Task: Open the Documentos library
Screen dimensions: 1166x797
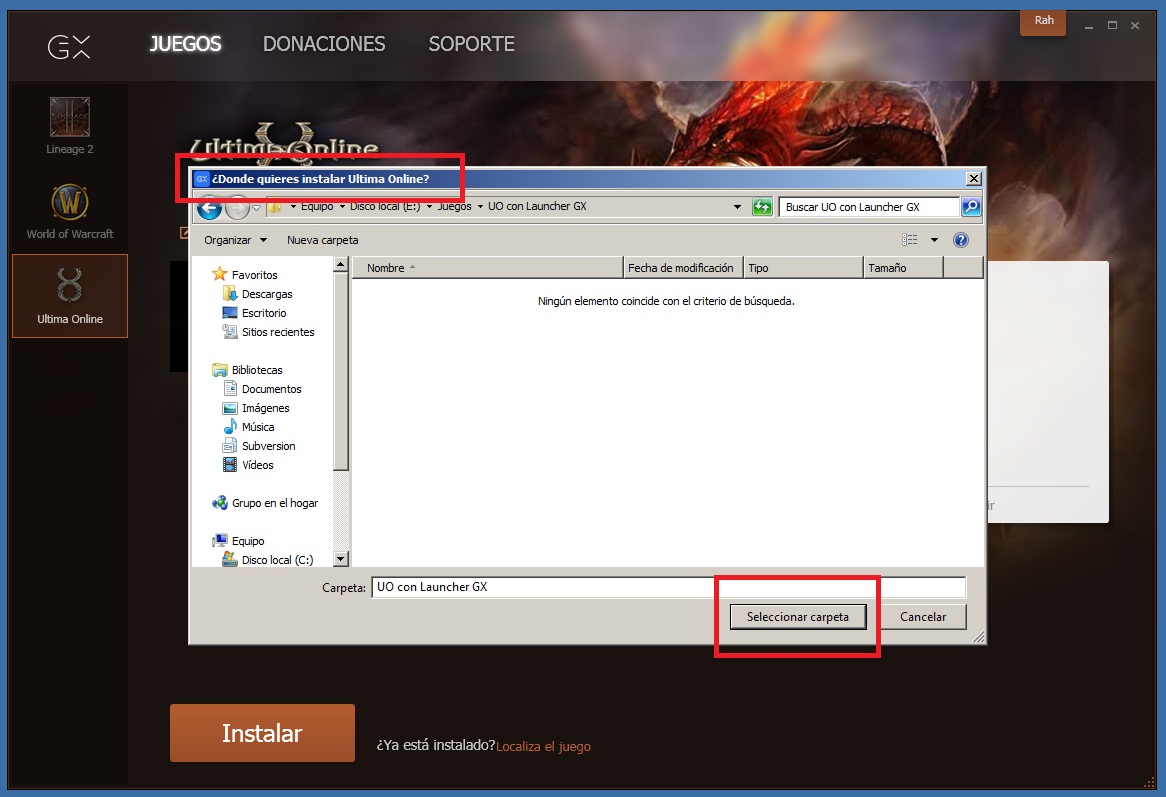Action: pos(271,389)
